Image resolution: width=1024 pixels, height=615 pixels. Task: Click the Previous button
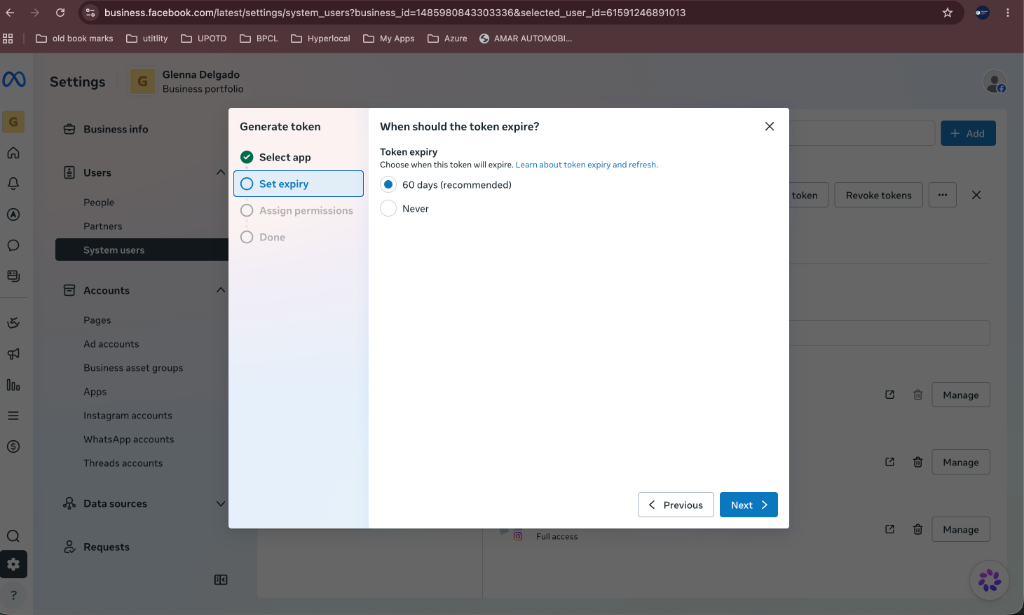tap(675, 505)
